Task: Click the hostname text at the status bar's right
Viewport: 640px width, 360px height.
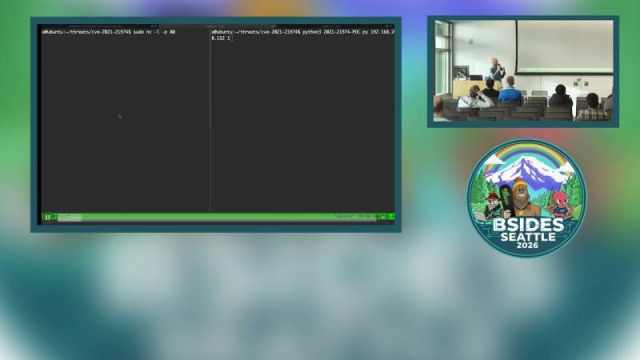Action: (344, 217)
